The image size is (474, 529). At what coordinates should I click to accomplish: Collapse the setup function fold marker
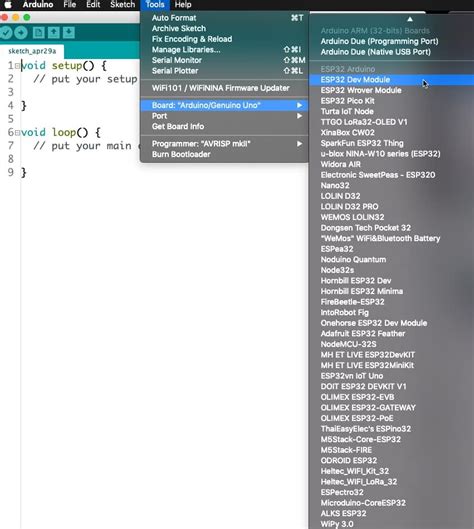click(x=17, y=66)
